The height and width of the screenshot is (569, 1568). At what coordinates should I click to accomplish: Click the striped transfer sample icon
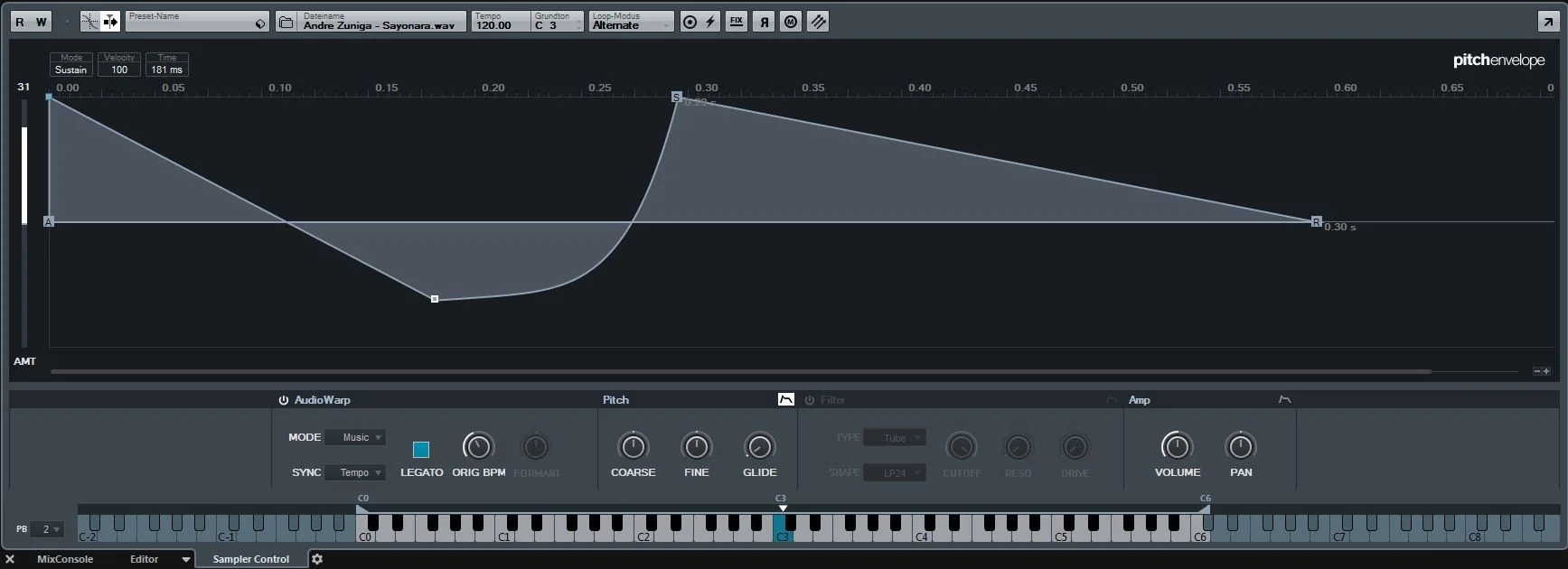[x=818, y=22]
